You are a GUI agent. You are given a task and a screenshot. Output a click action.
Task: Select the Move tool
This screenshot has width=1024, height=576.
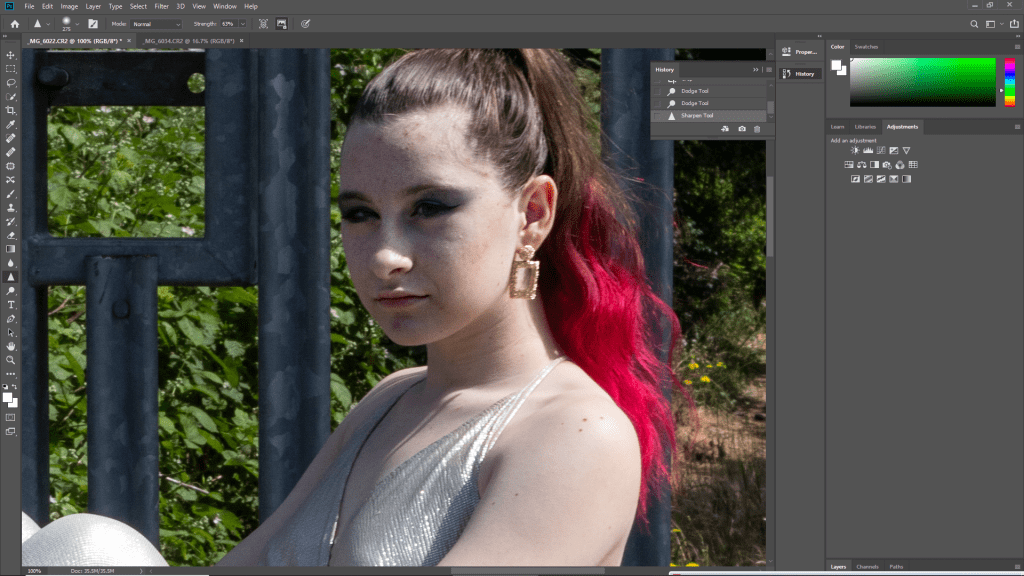[11, 55]
